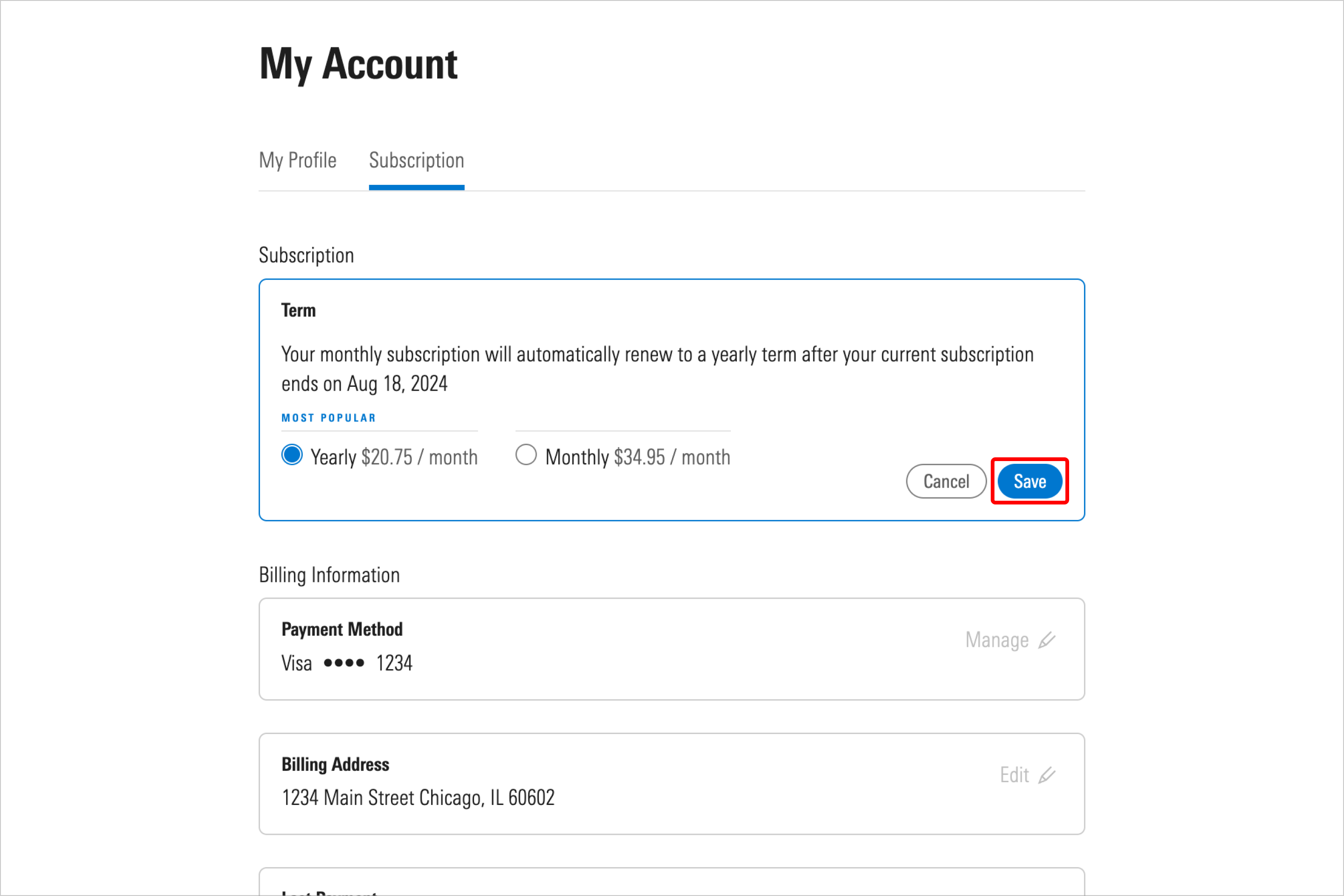The image size is (1344, 896).
Task: Click the Payment Method heading
Action: (x=342, y=629)
